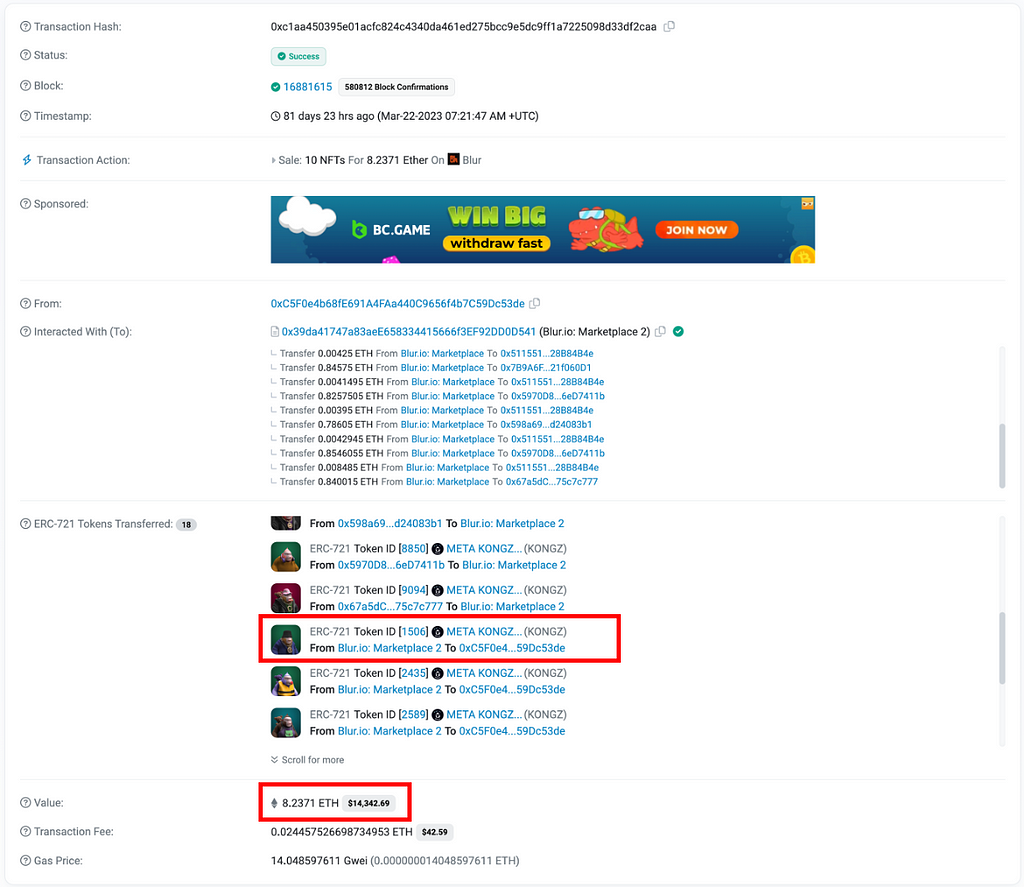Click the help icon beside Block
The height and width of the screenshot is (887, 1024).
pyautogui.click(x=25, y=86)
